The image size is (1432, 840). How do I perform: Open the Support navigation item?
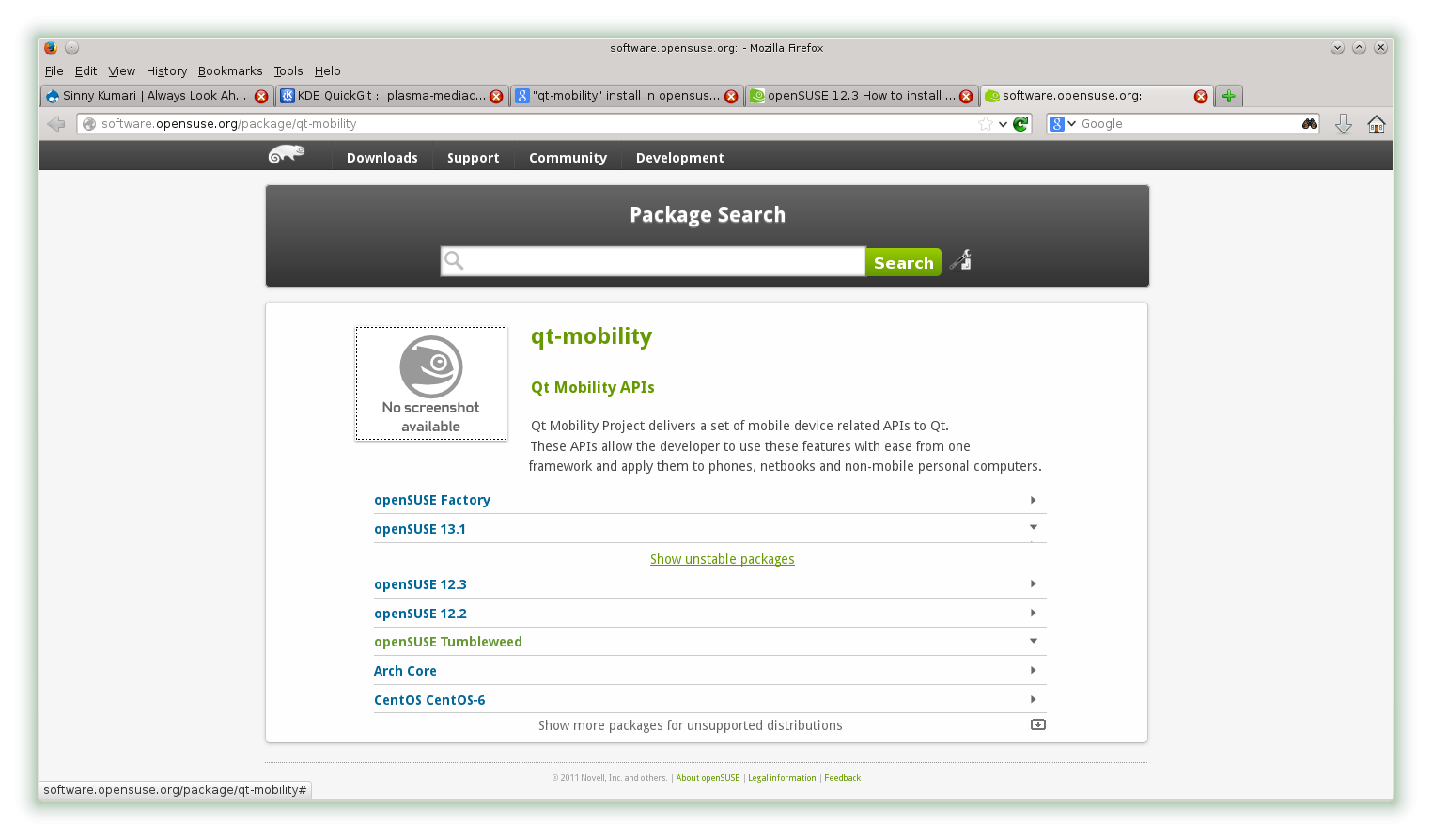coord(474,158)
